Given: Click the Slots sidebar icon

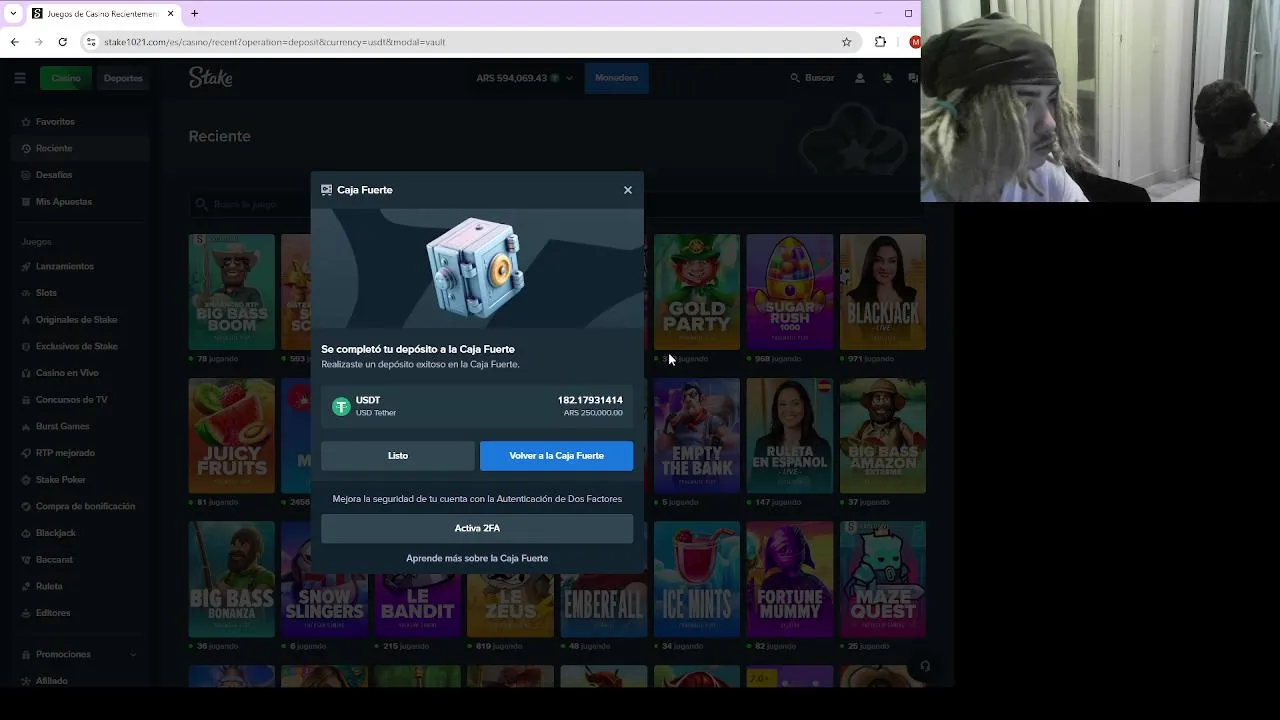Looking at the screenshot, I should point(25,293).
